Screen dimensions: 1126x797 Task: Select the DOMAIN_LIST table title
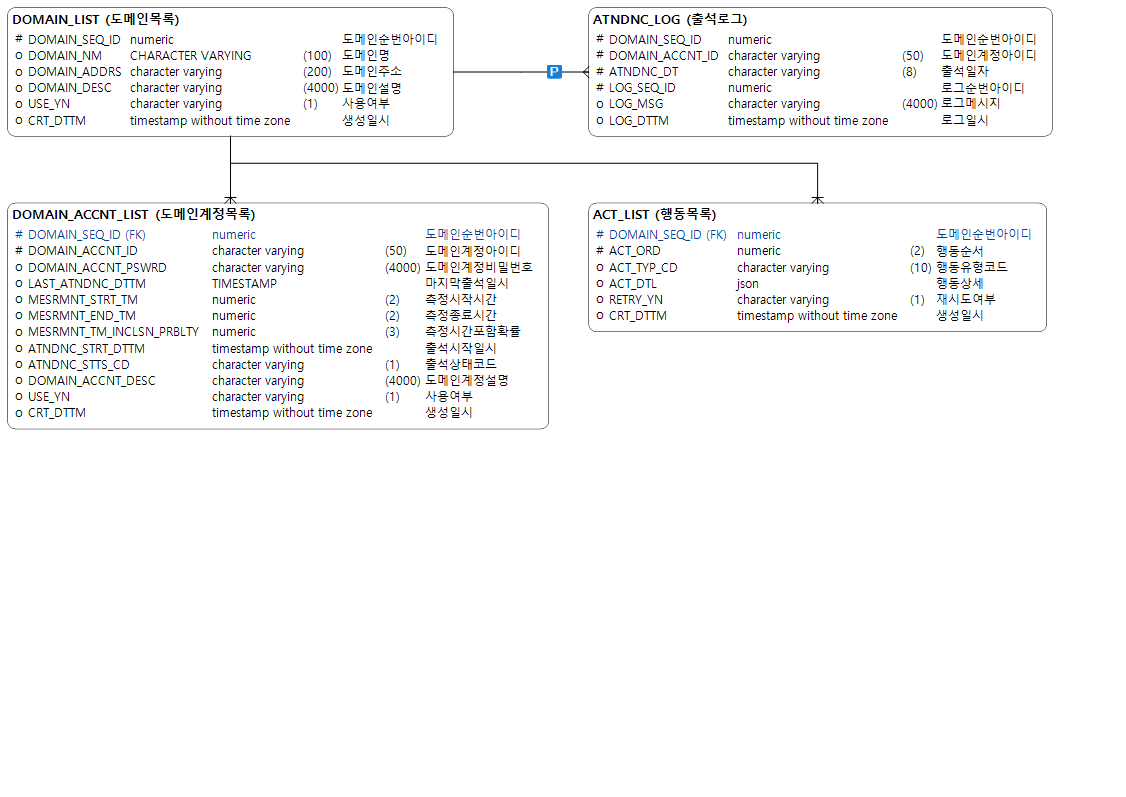coord(96,19)
